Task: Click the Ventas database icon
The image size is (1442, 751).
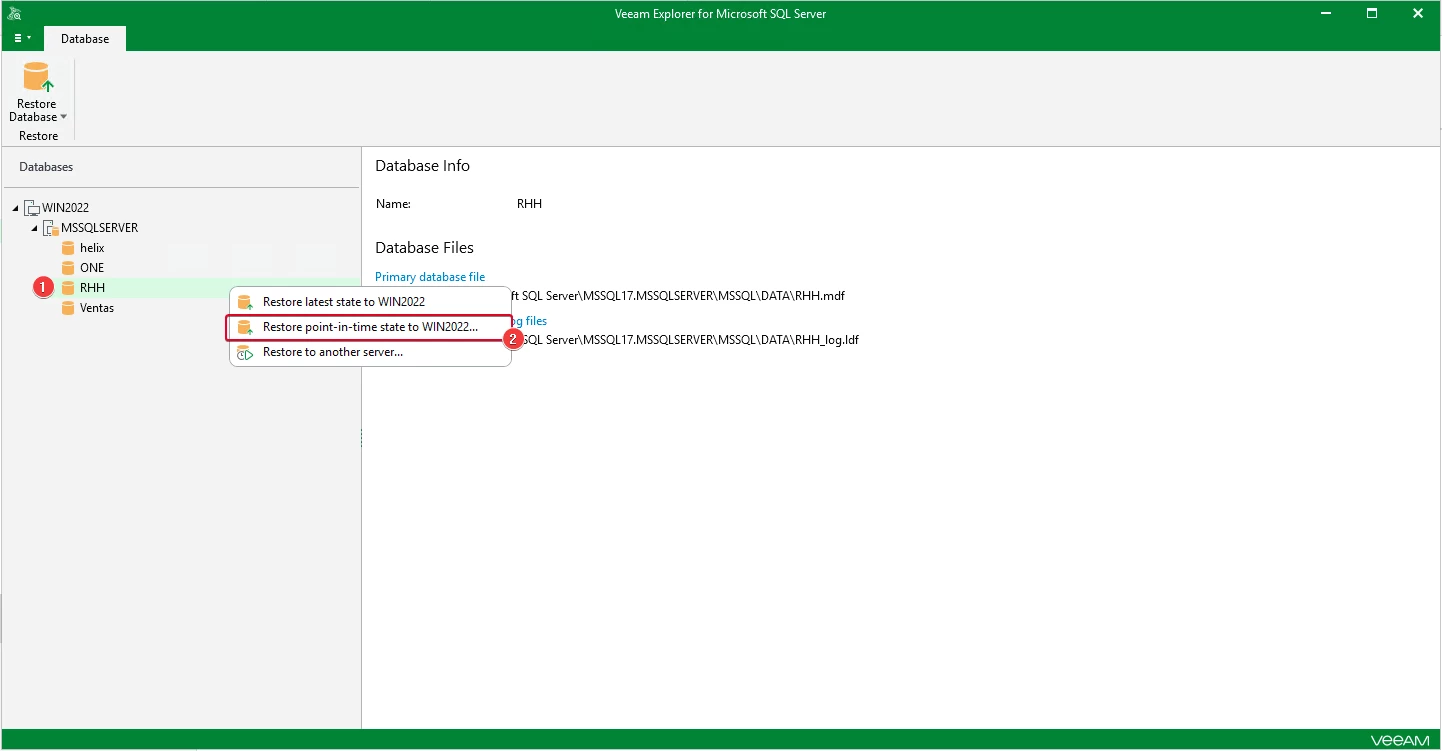Action: tap(68, 308)
